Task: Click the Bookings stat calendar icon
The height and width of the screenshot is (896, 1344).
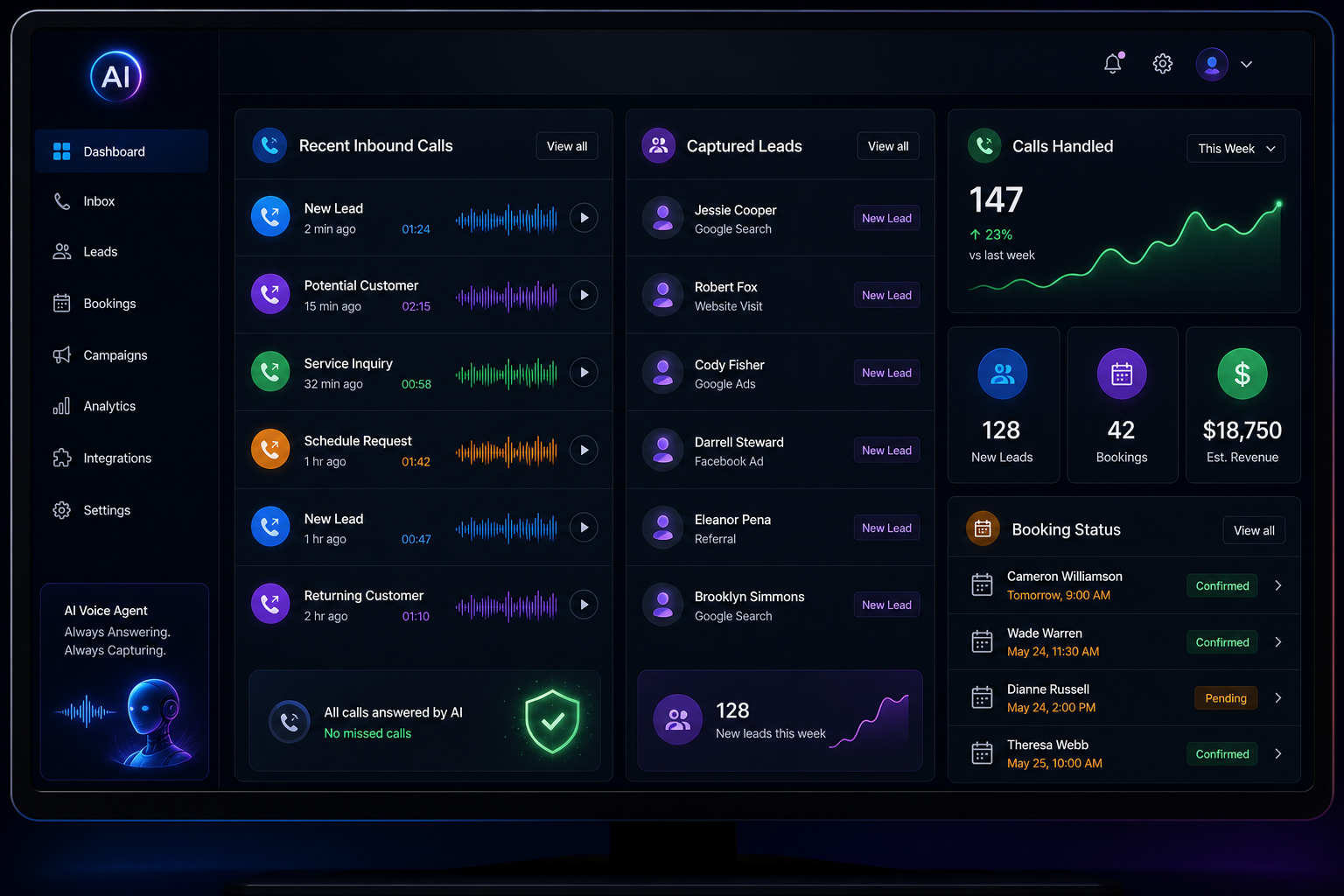Action: click(1122, 374)
